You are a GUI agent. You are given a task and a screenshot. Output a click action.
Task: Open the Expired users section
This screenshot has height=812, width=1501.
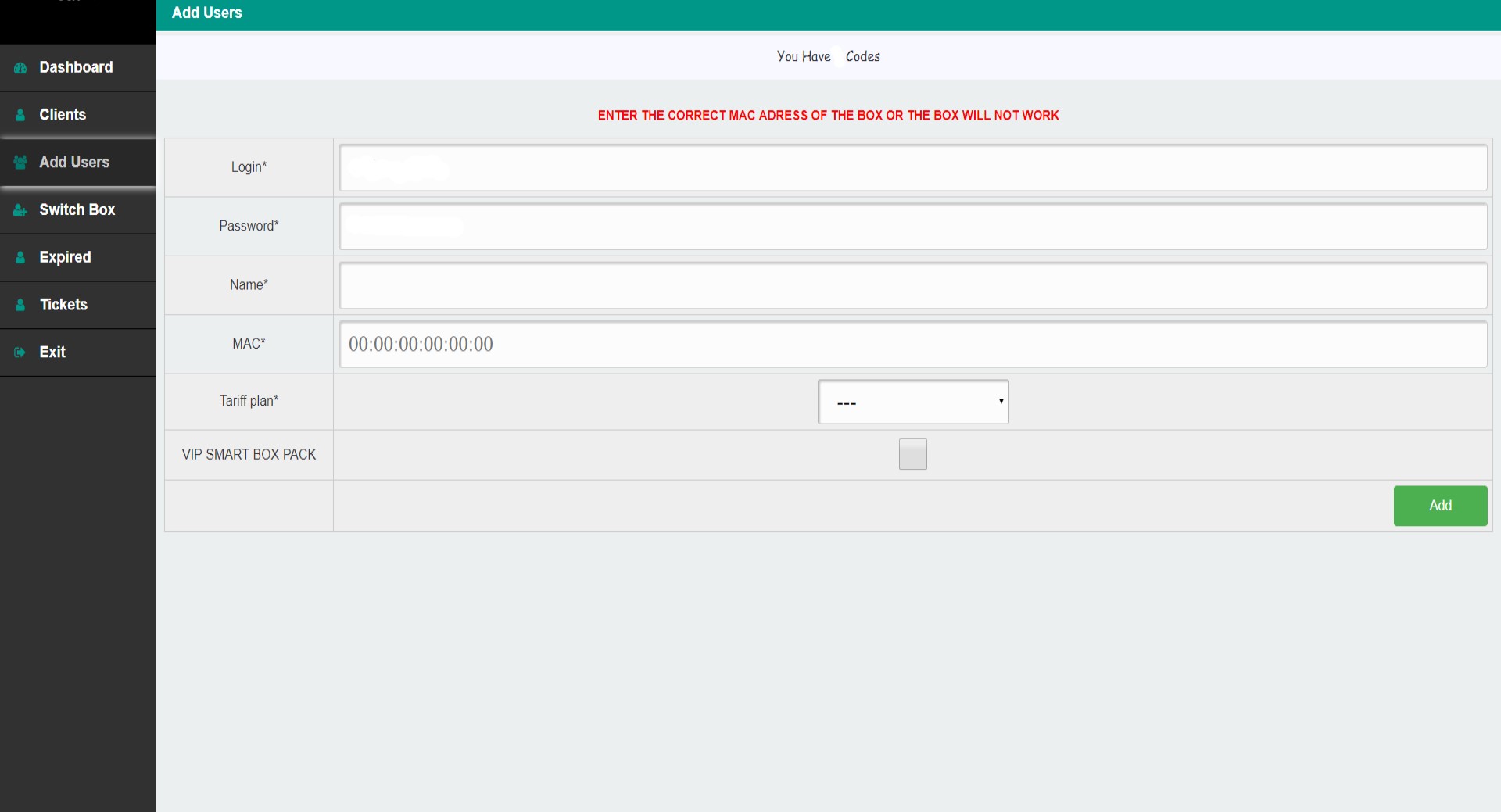tap(65, 257)
